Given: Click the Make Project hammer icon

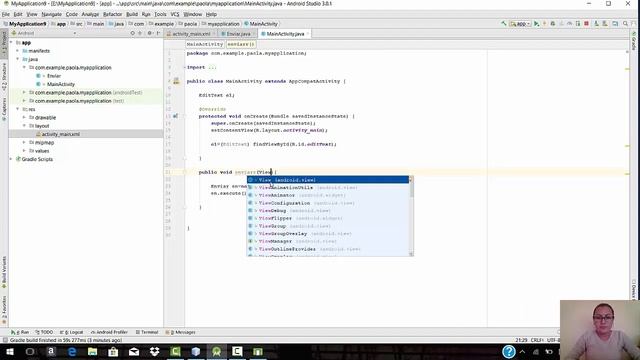Looking at the screenshot, I should pos(504,24).
